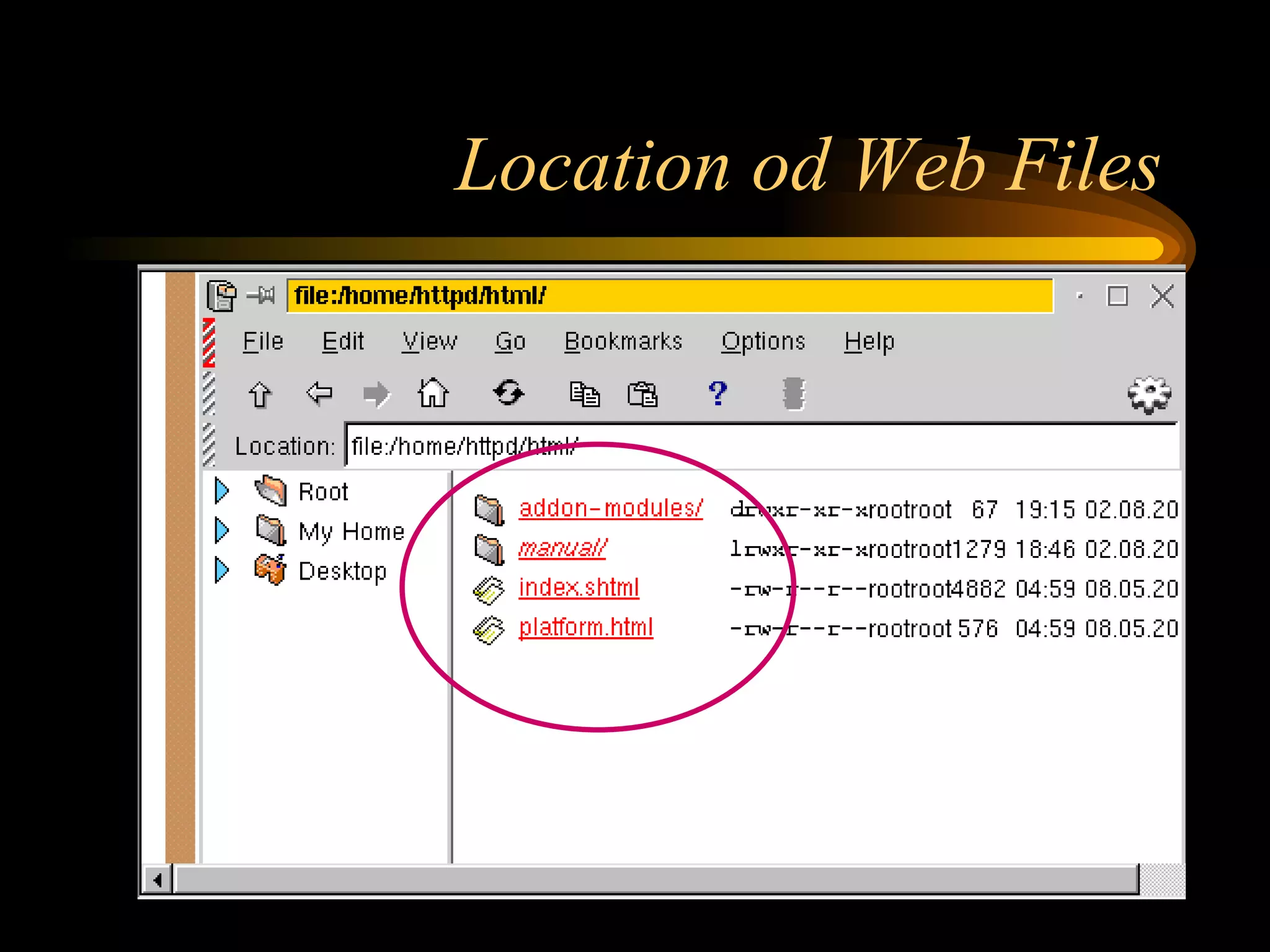Click the manual row time 18:46
The height and width of the screenshot is (952, 1270).
(x=1044, y=549)
